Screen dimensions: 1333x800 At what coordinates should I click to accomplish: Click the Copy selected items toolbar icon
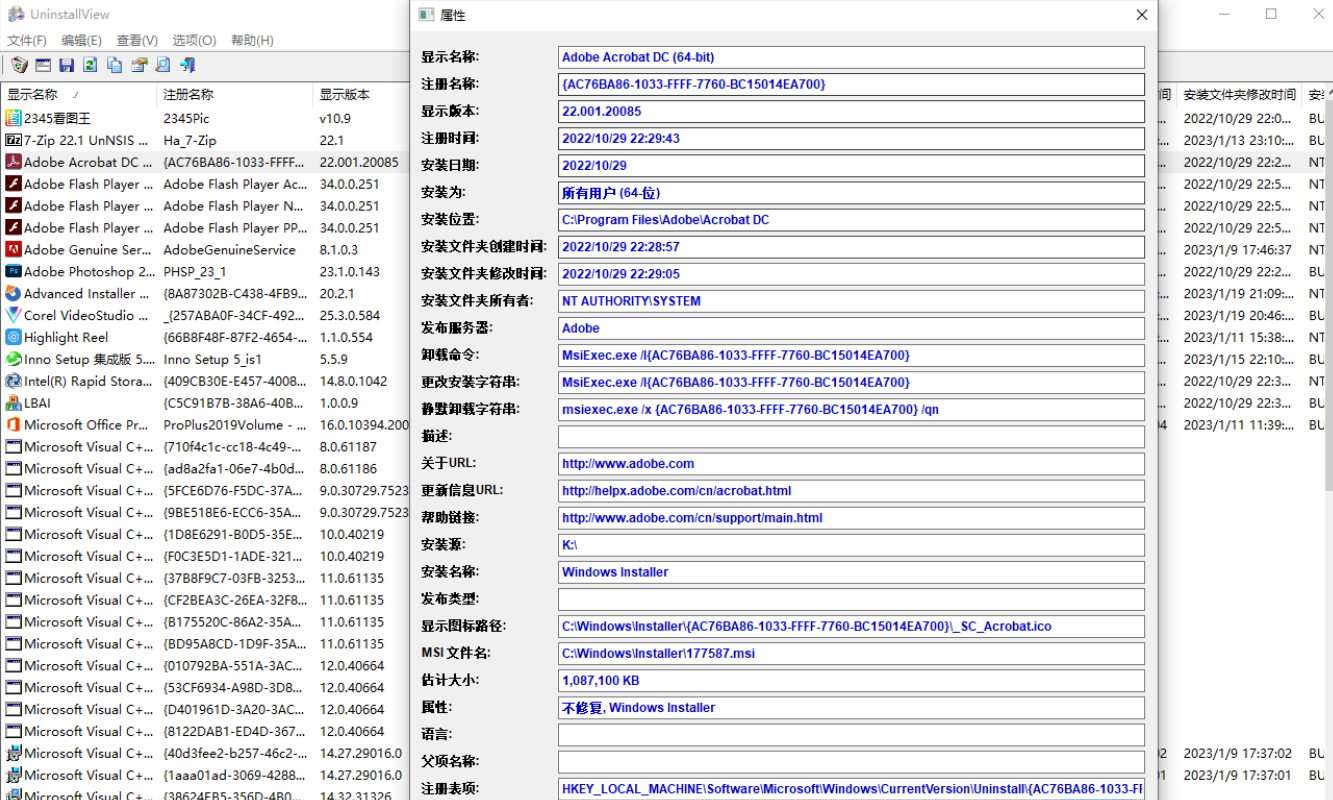pos(115,65)
